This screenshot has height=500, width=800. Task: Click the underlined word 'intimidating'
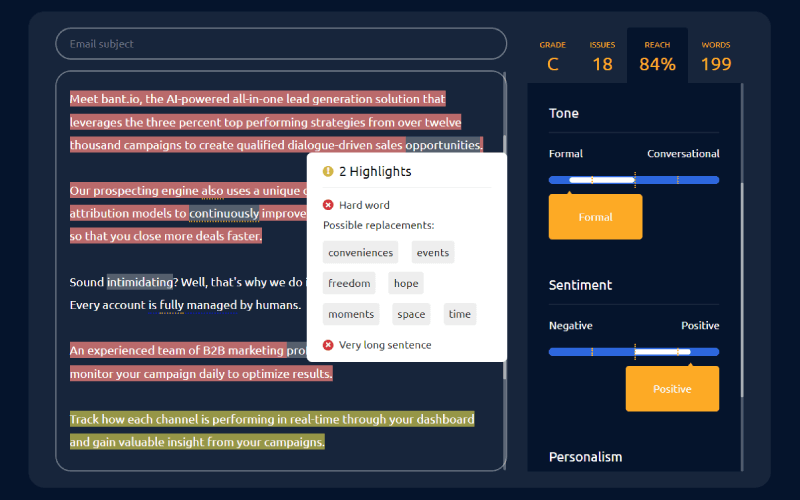140,282
